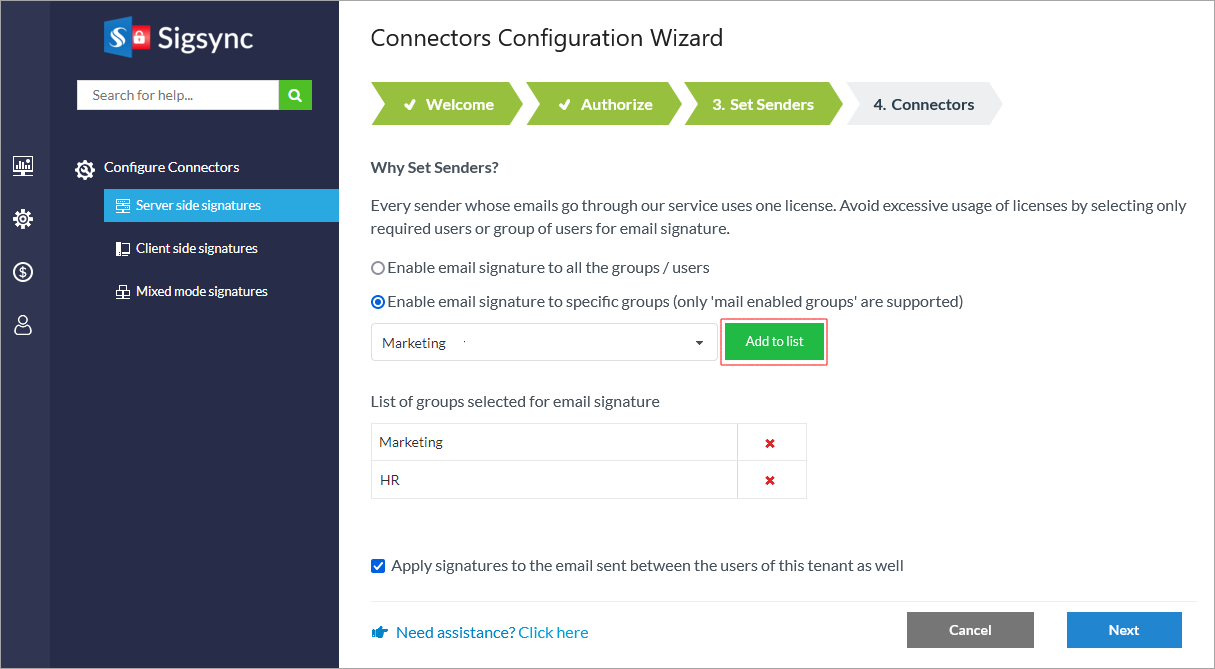Click the Sigsync logo
The image size is (1215, 669).
click(x=179, y=38)
